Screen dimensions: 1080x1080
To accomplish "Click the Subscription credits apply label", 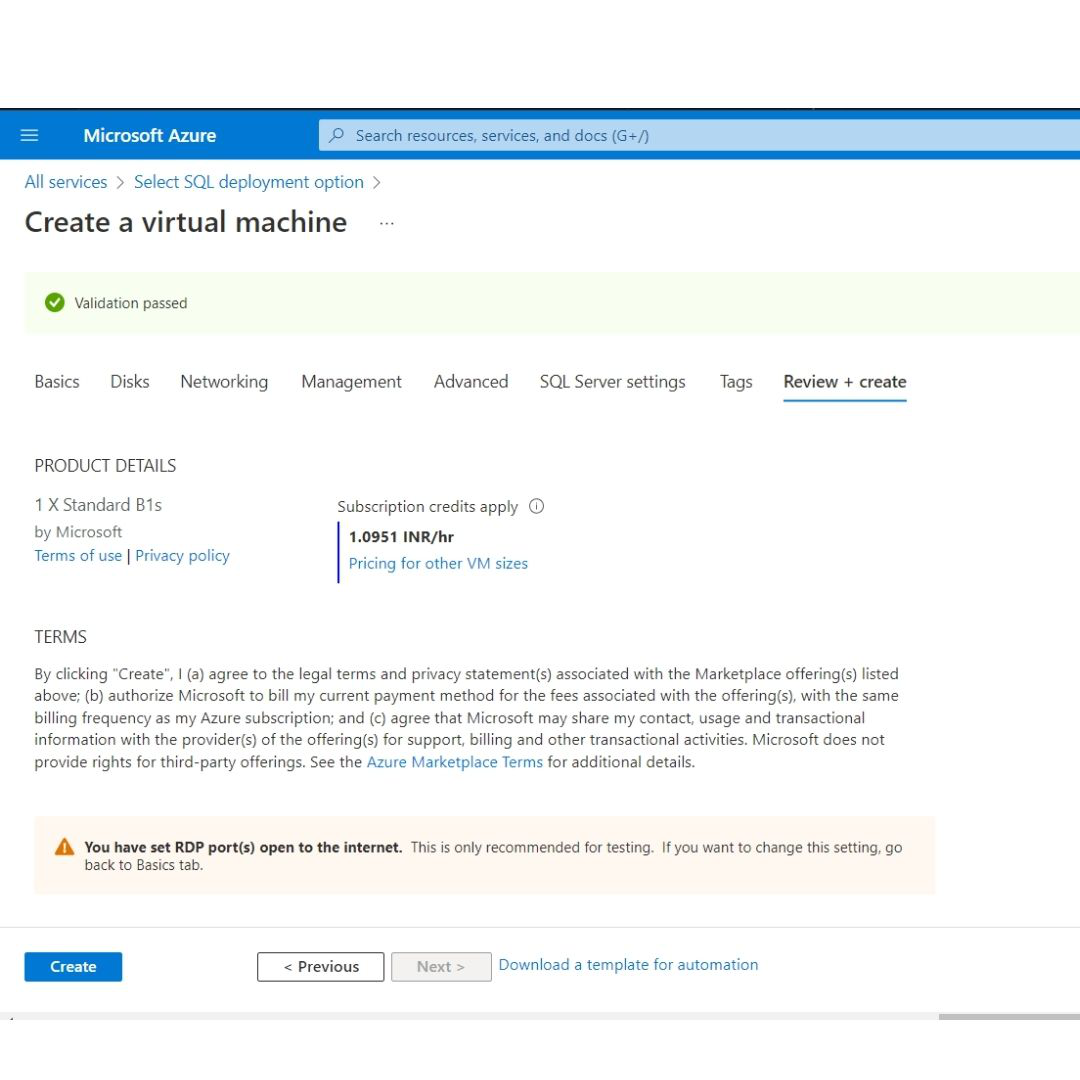I will tap(427, 507).
